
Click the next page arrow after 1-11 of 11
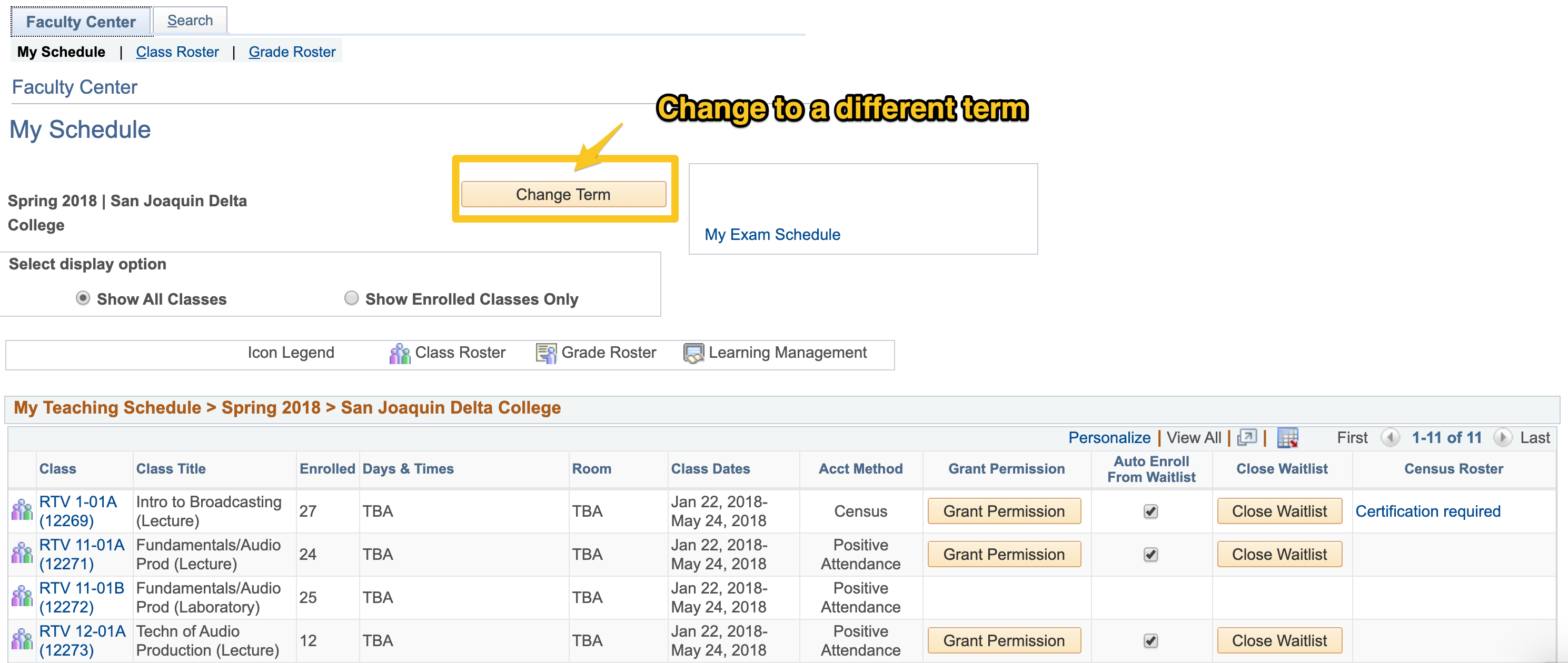[1503, 438]
